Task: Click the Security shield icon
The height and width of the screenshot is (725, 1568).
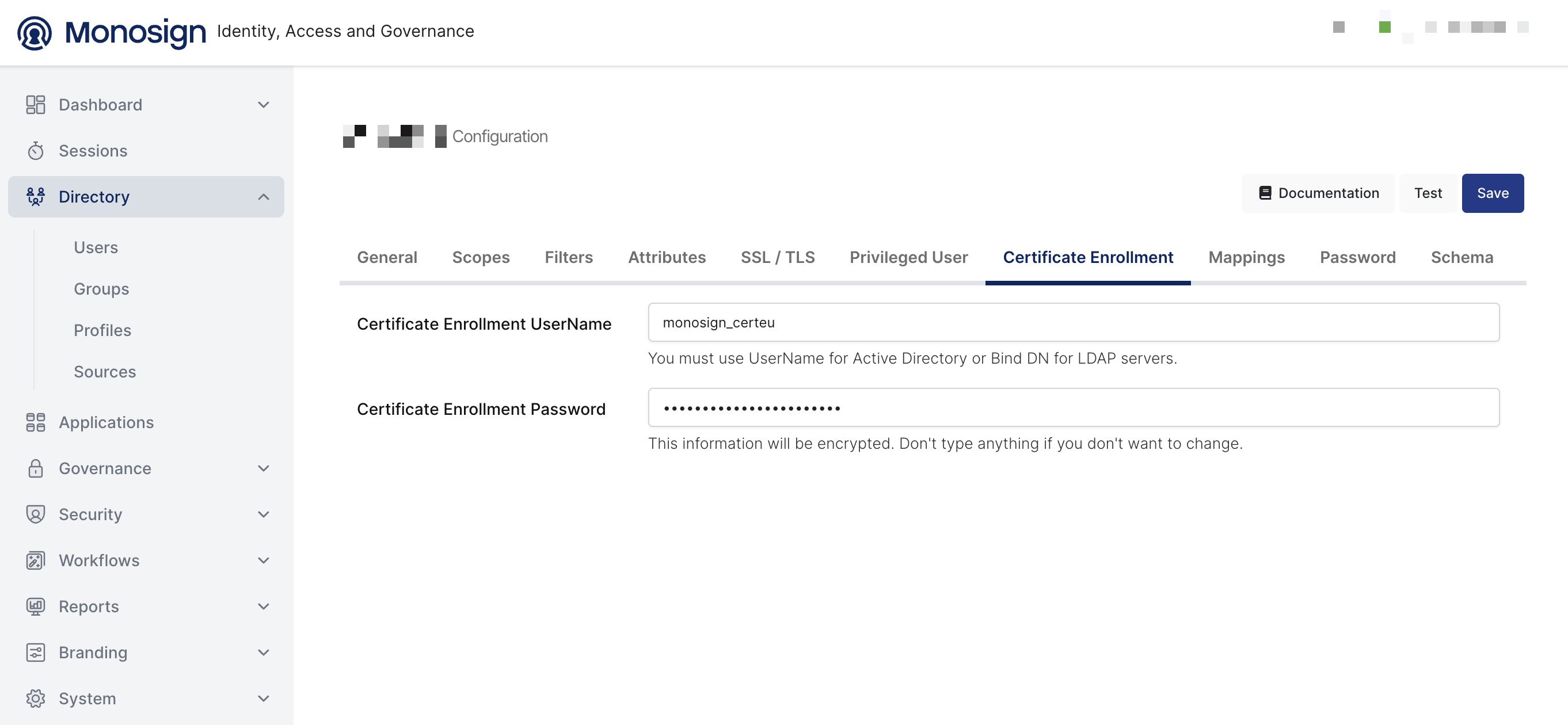Action: [x=35, y=514]
